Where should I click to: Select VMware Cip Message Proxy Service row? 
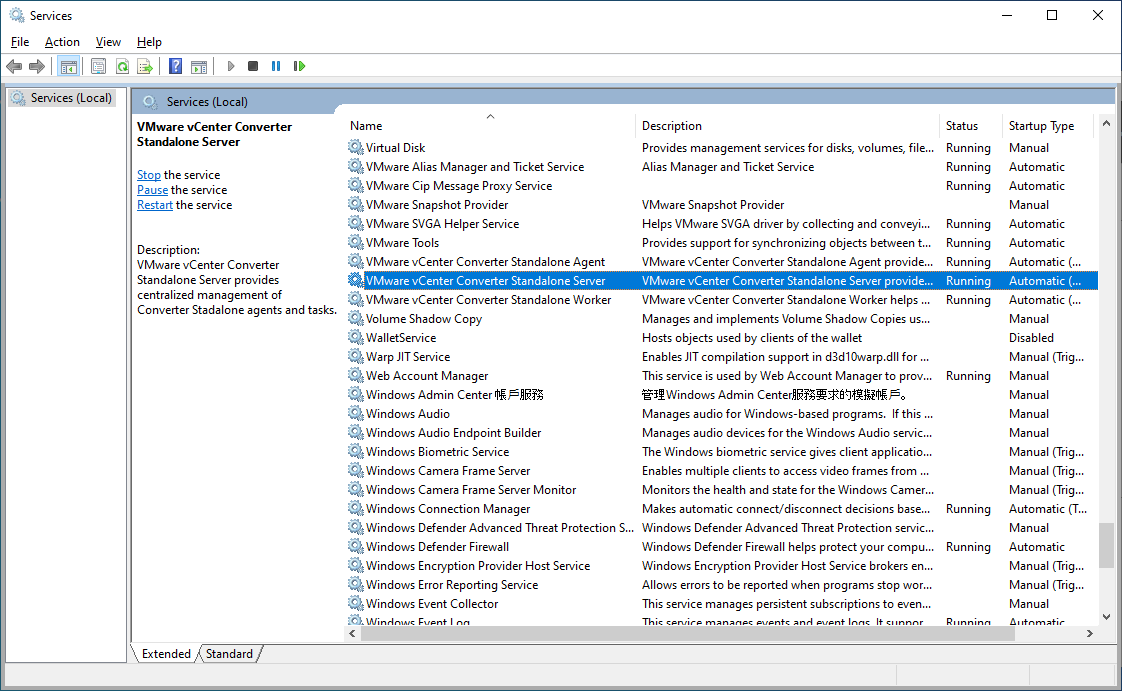click(721, 185)
